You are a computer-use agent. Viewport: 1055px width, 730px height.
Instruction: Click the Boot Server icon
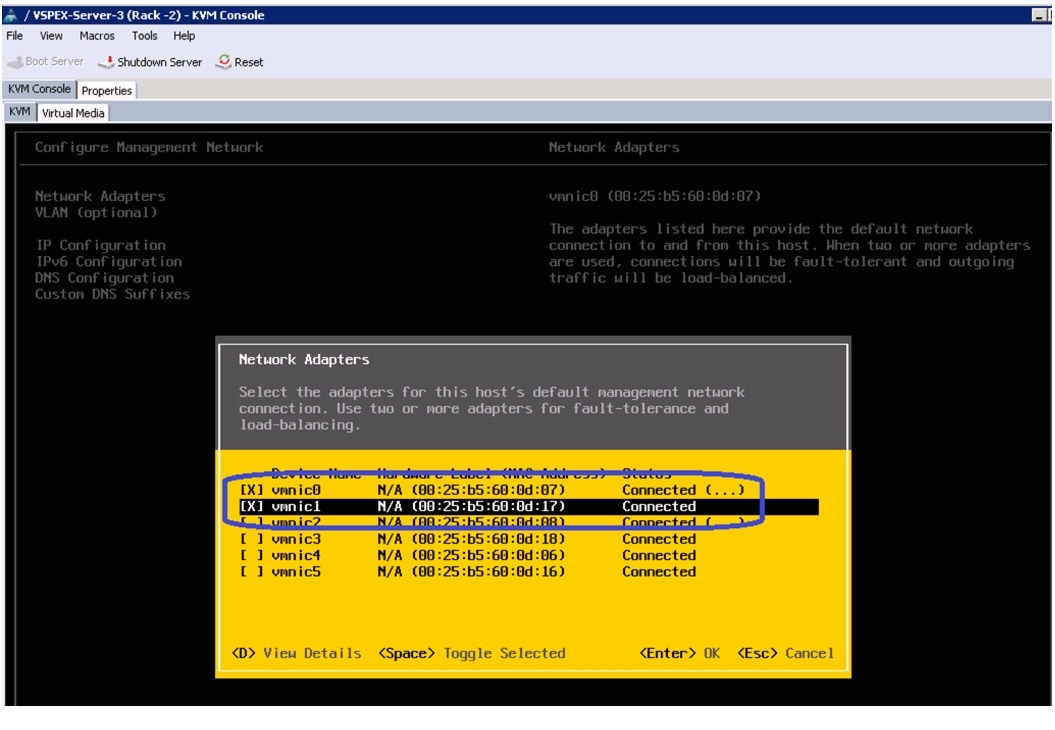14,62
